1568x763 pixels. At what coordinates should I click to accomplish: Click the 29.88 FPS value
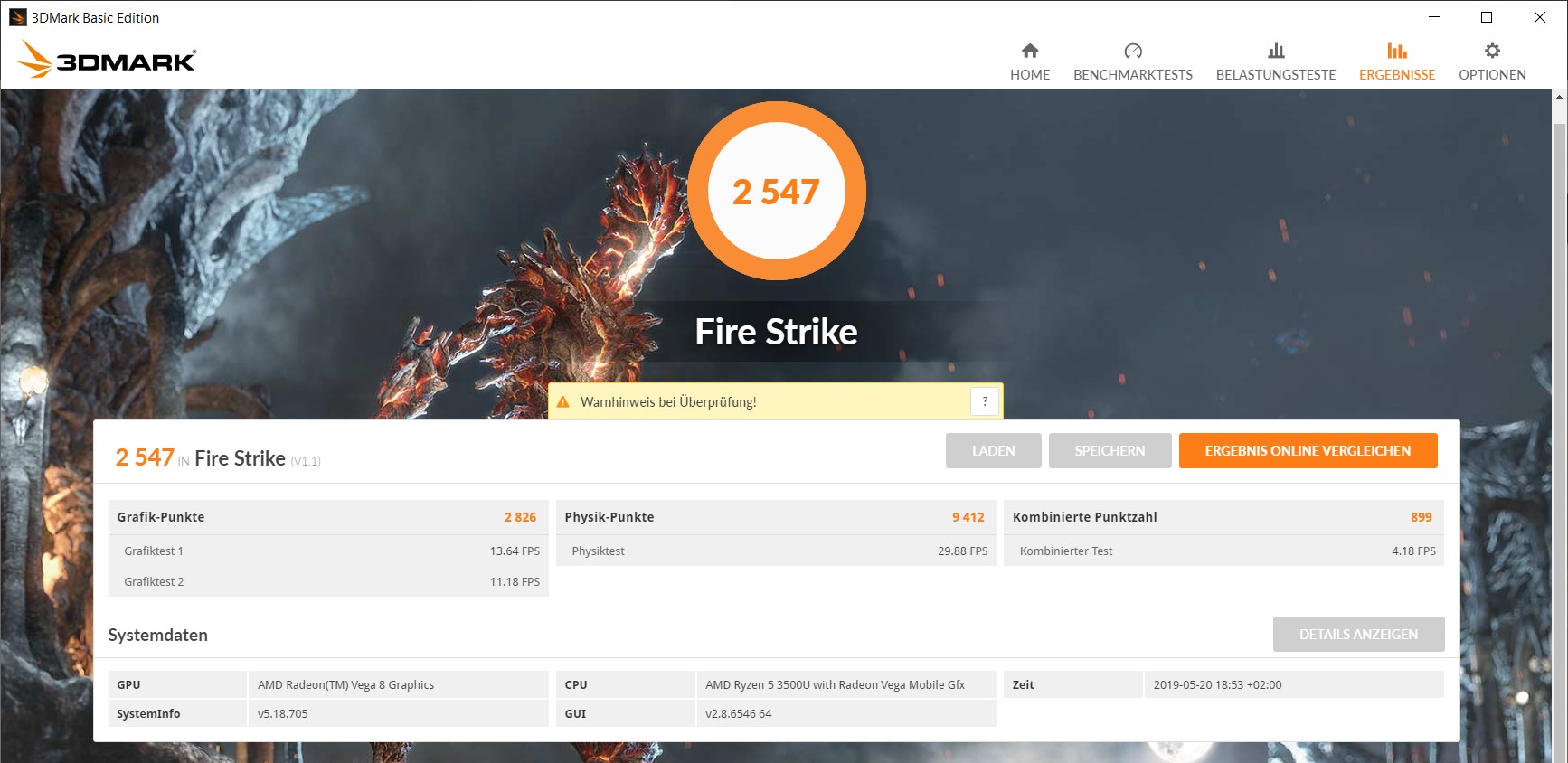(962, 551)
